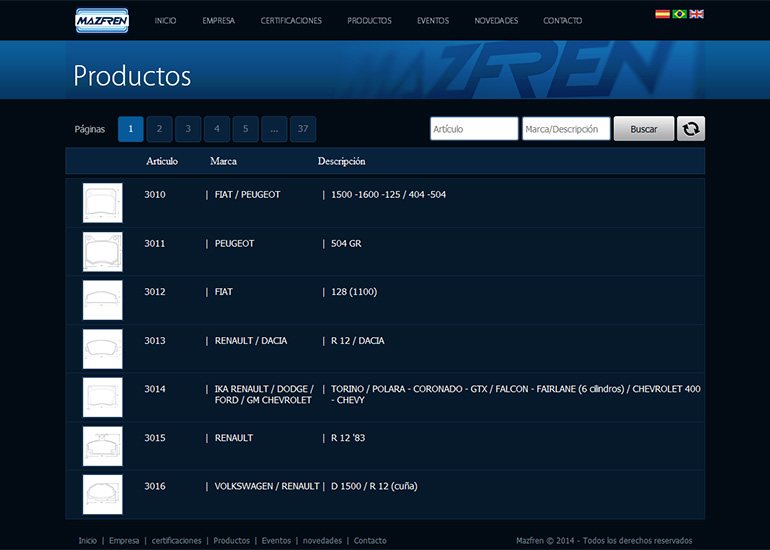Focus the Artículo search field
This screenshot has width=770, height=550.
click(474, 129)
